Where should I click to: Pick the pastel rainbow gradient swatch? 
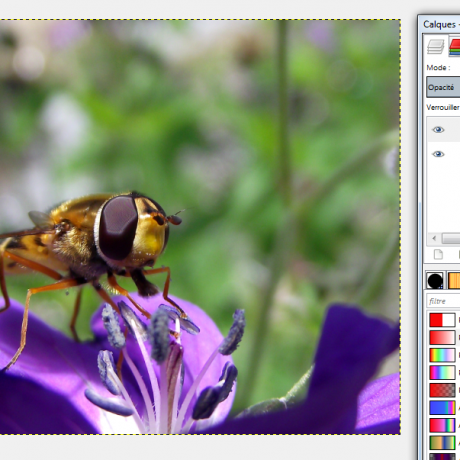point(442,355)
